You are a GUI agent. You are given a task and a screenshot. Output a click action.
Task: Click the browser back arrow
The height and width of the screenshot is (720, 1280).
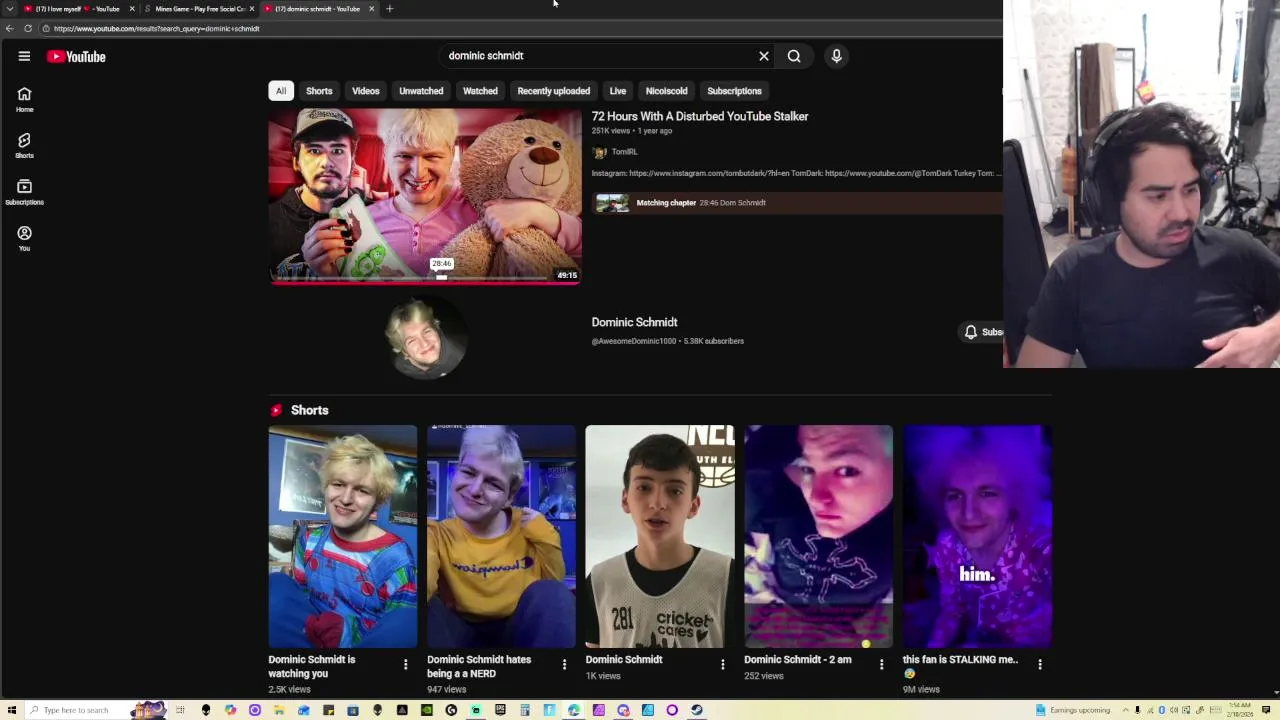coord(9,28)
